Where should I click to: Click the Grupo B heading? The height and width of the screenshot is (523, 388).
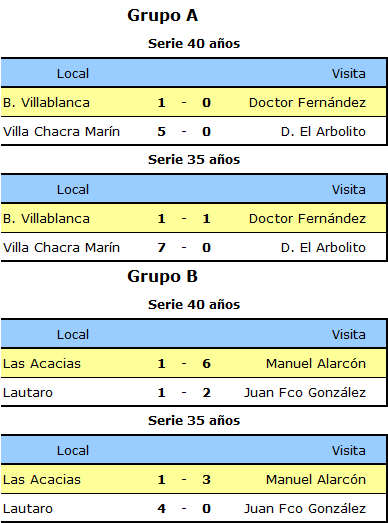point(162,277)
